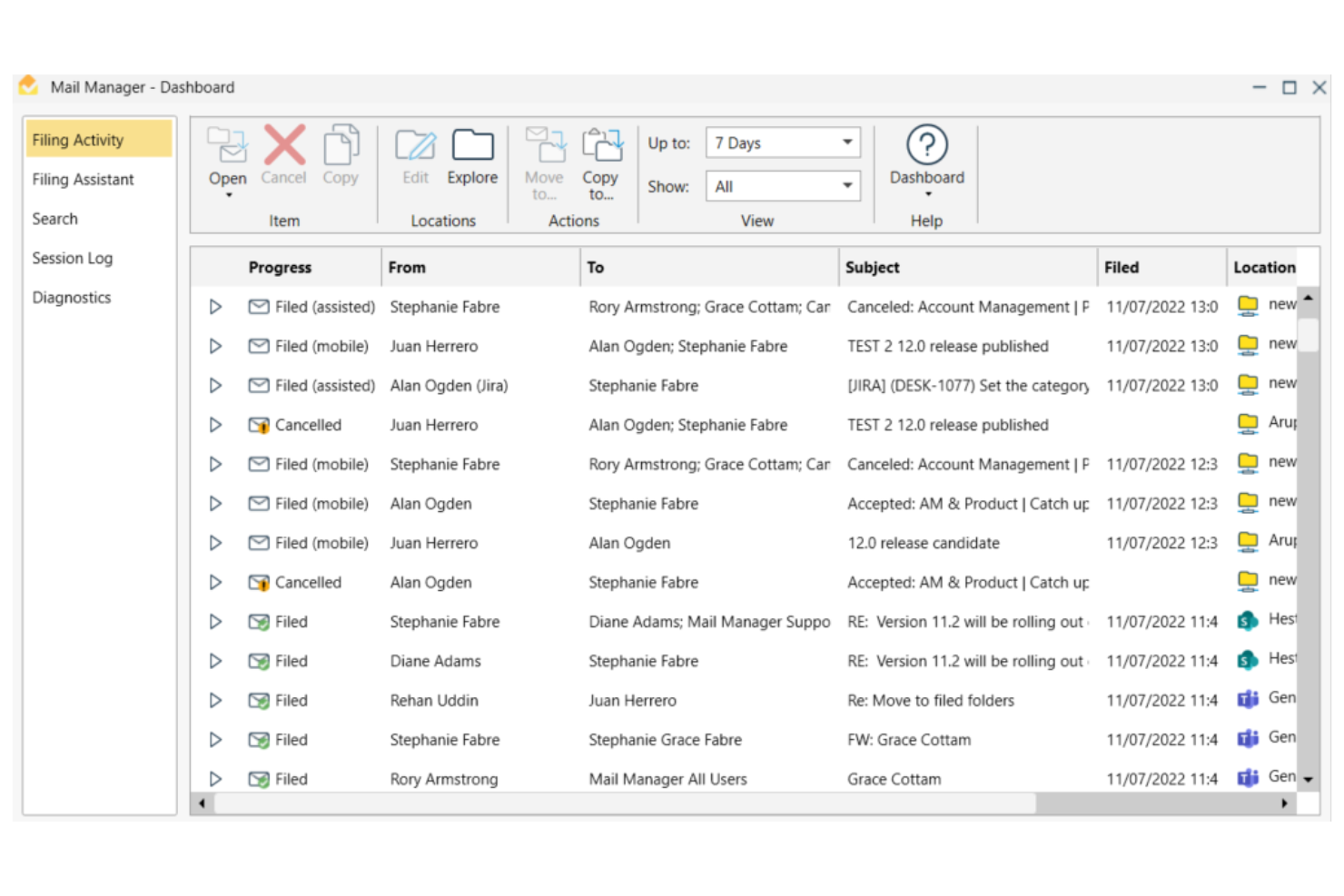Click horizontal scrollbar right arrow

pos(1284,803)
